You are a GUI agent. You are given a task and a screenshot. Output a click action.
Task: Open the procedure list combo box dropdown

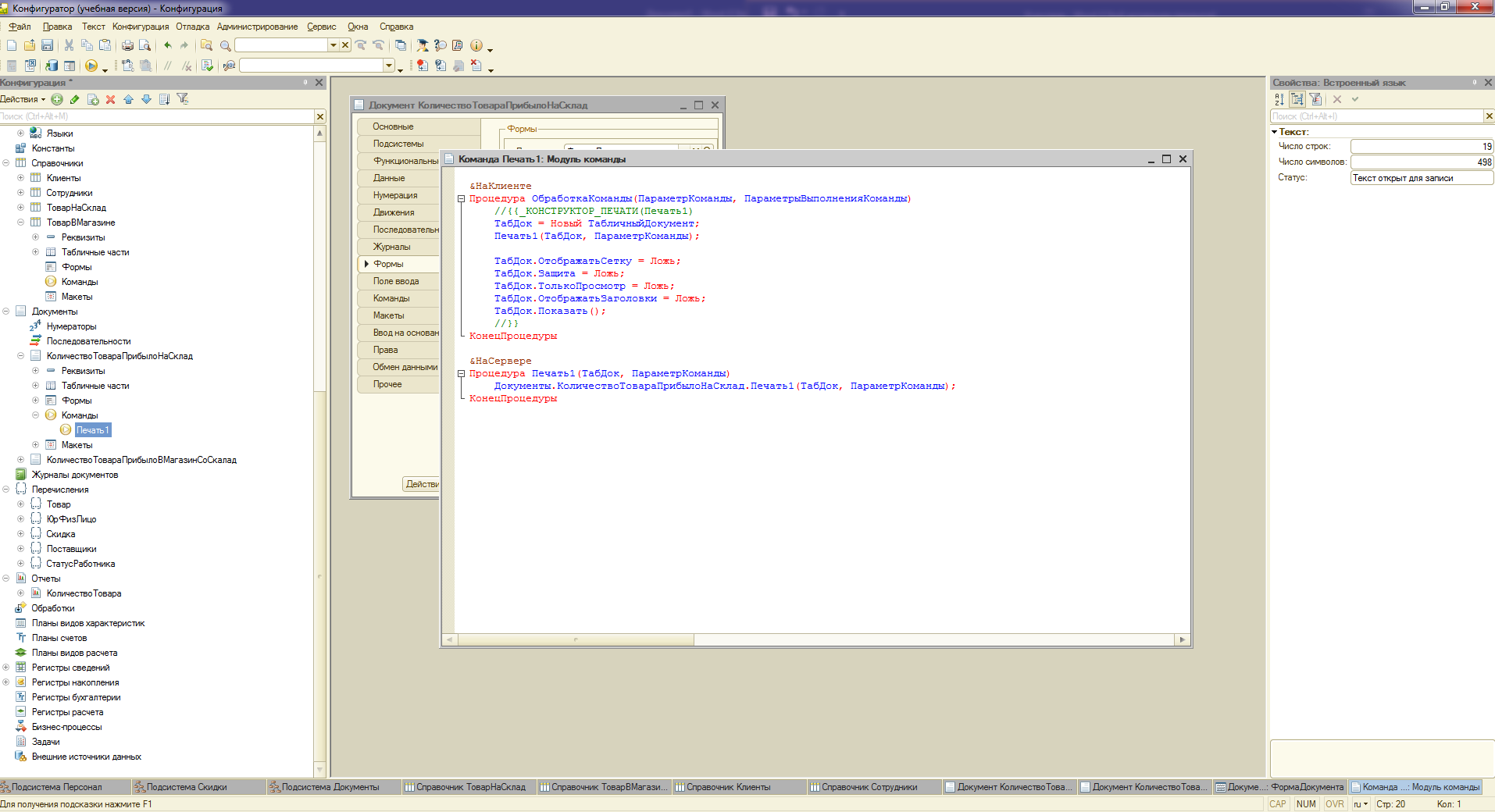click(389, 66)
